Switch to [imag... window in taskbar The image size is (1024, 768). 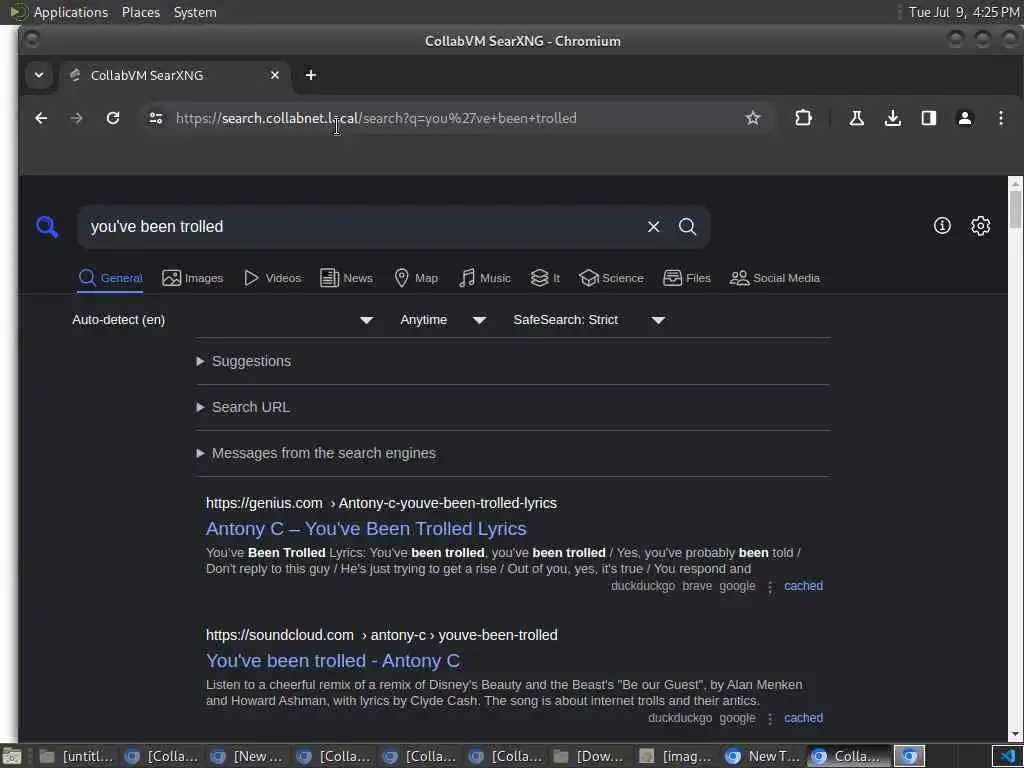tap(677, 756)
